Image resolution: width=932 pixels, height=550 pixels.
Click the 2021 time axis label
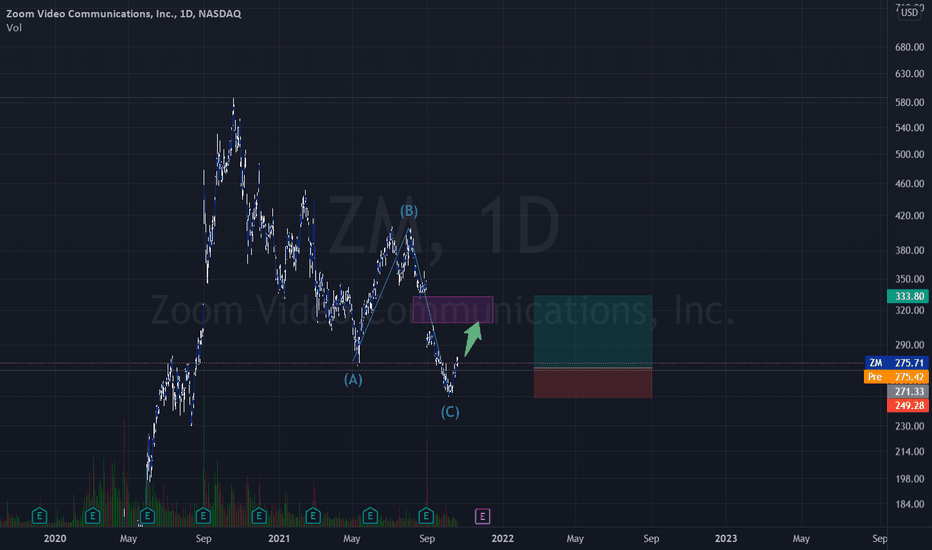coord(279,539)
